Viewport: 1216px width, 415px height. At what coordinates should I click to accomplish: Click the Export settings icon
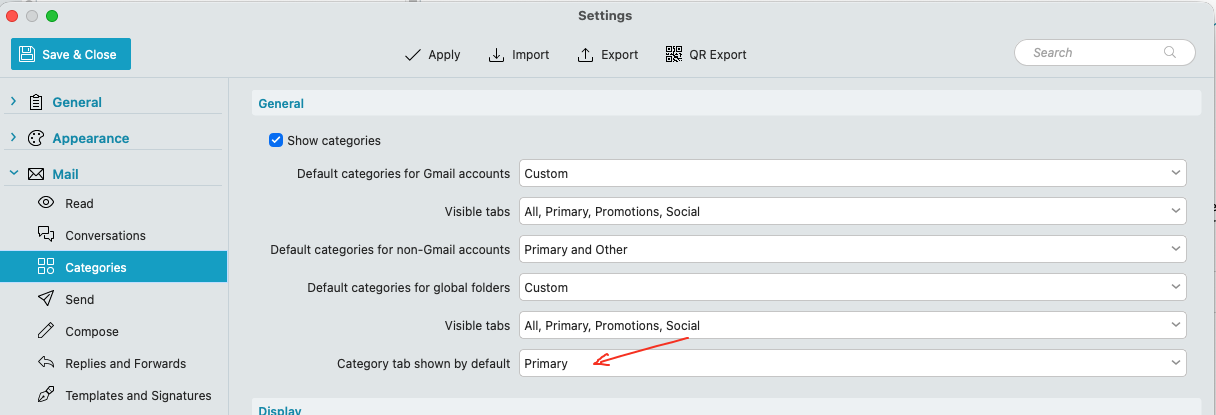click(586, 55)
